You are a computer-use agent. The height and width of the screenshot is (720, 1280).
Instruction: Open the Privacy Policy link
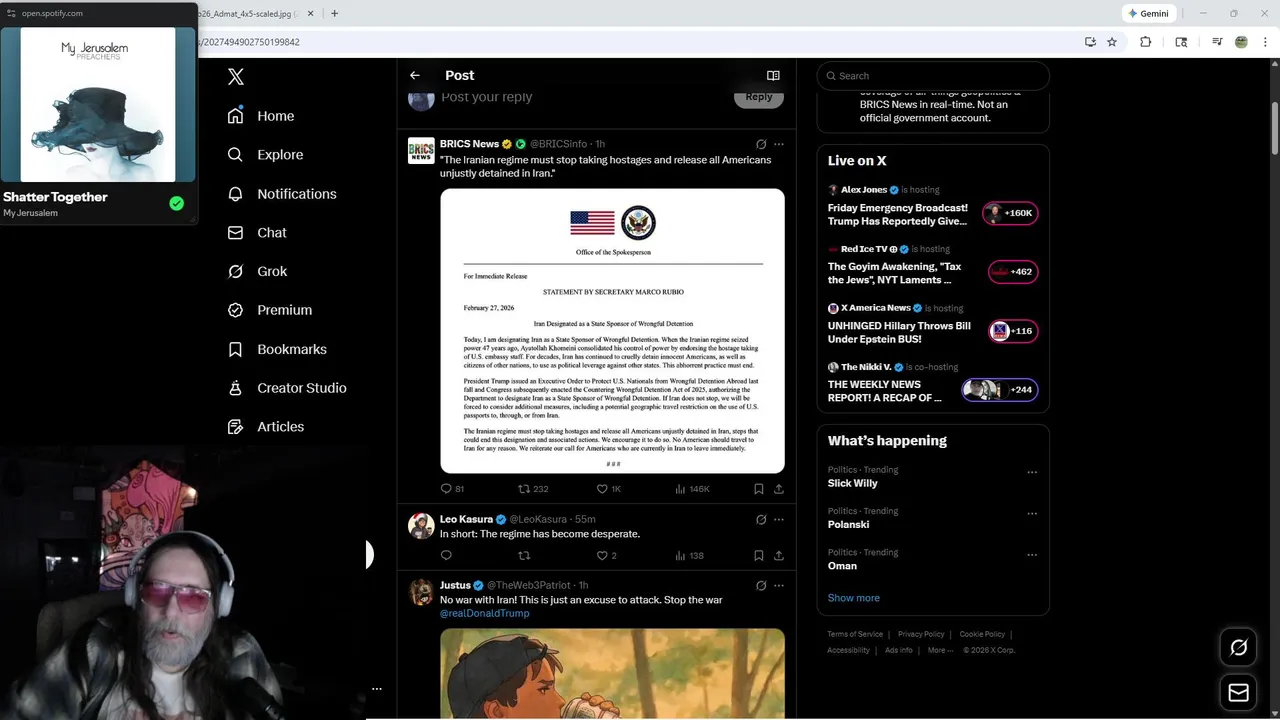921,634
